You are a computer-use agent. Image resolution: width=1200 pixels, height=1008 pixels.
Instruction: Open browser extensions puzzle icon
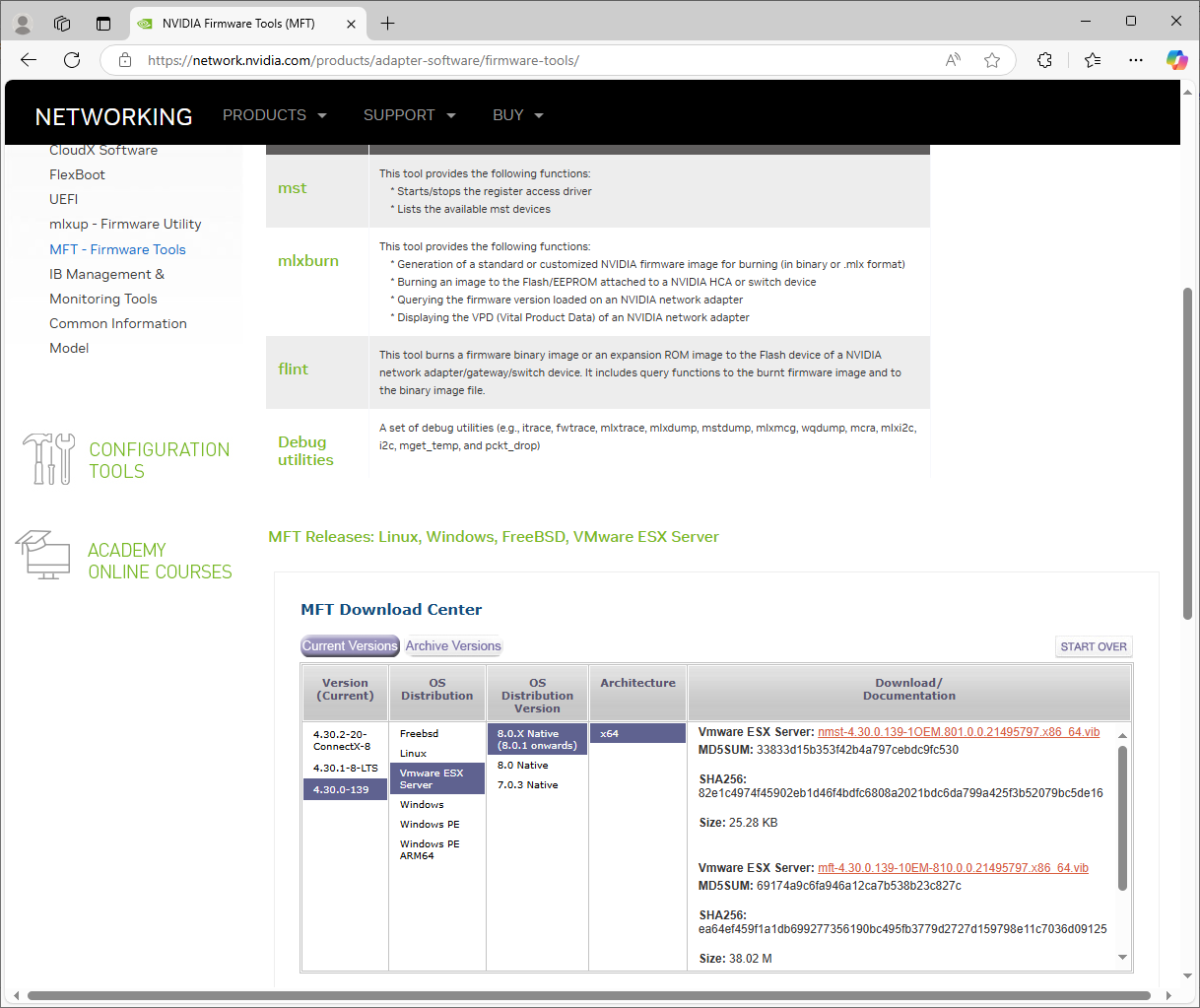pos(1044,60)
